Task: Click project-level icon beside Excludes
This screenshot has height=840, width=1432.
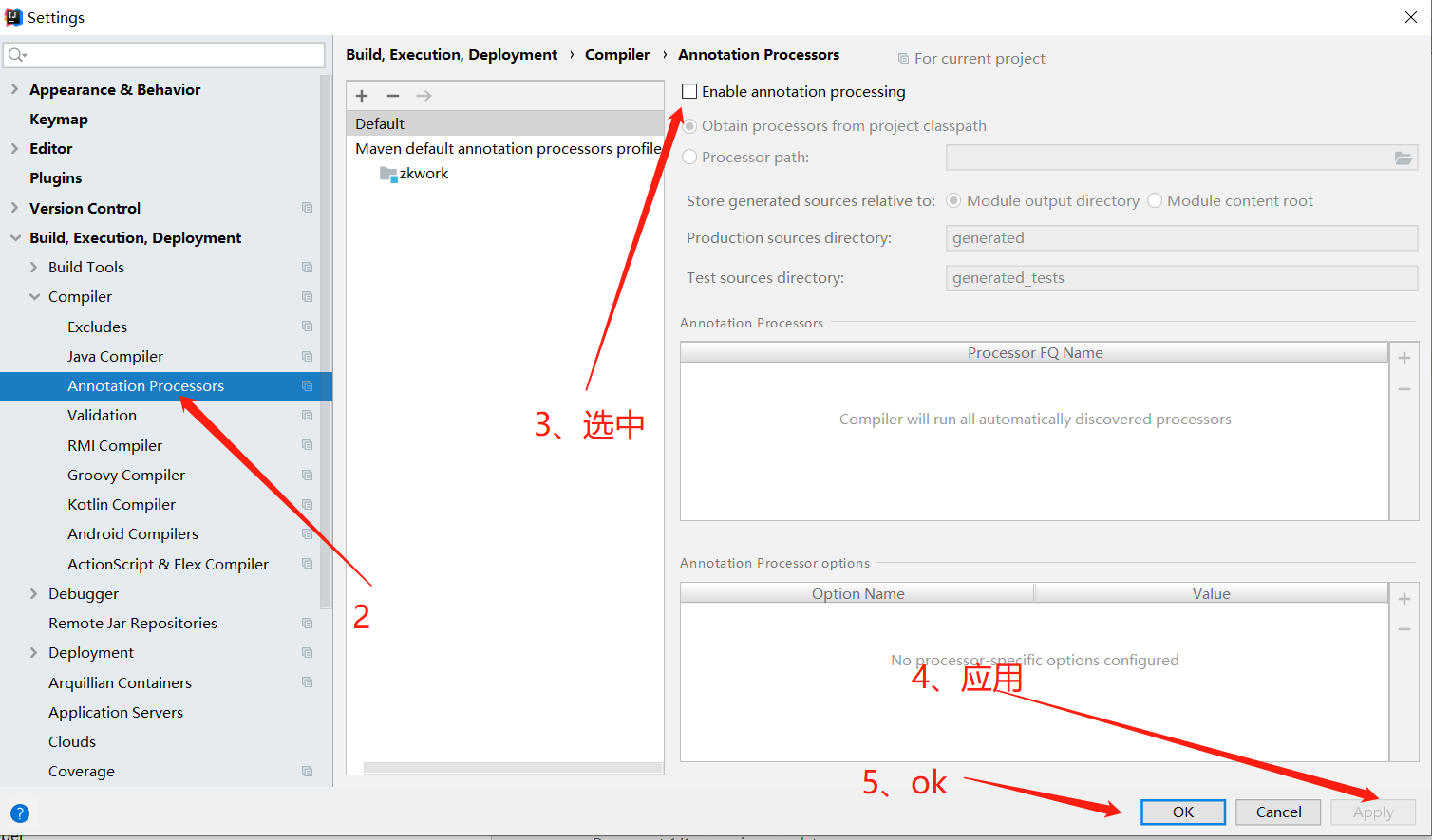Action: pos(307,327)
